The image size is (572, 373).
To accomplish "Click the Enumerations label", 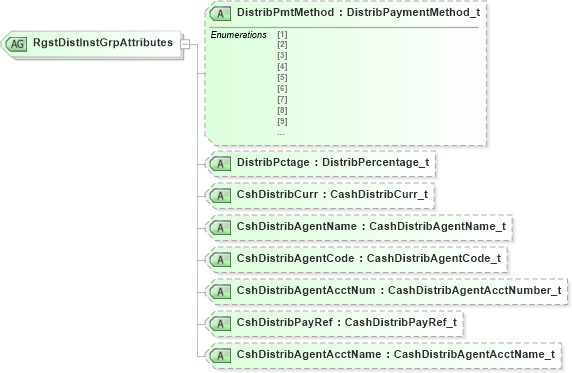I will pos(239,35).
